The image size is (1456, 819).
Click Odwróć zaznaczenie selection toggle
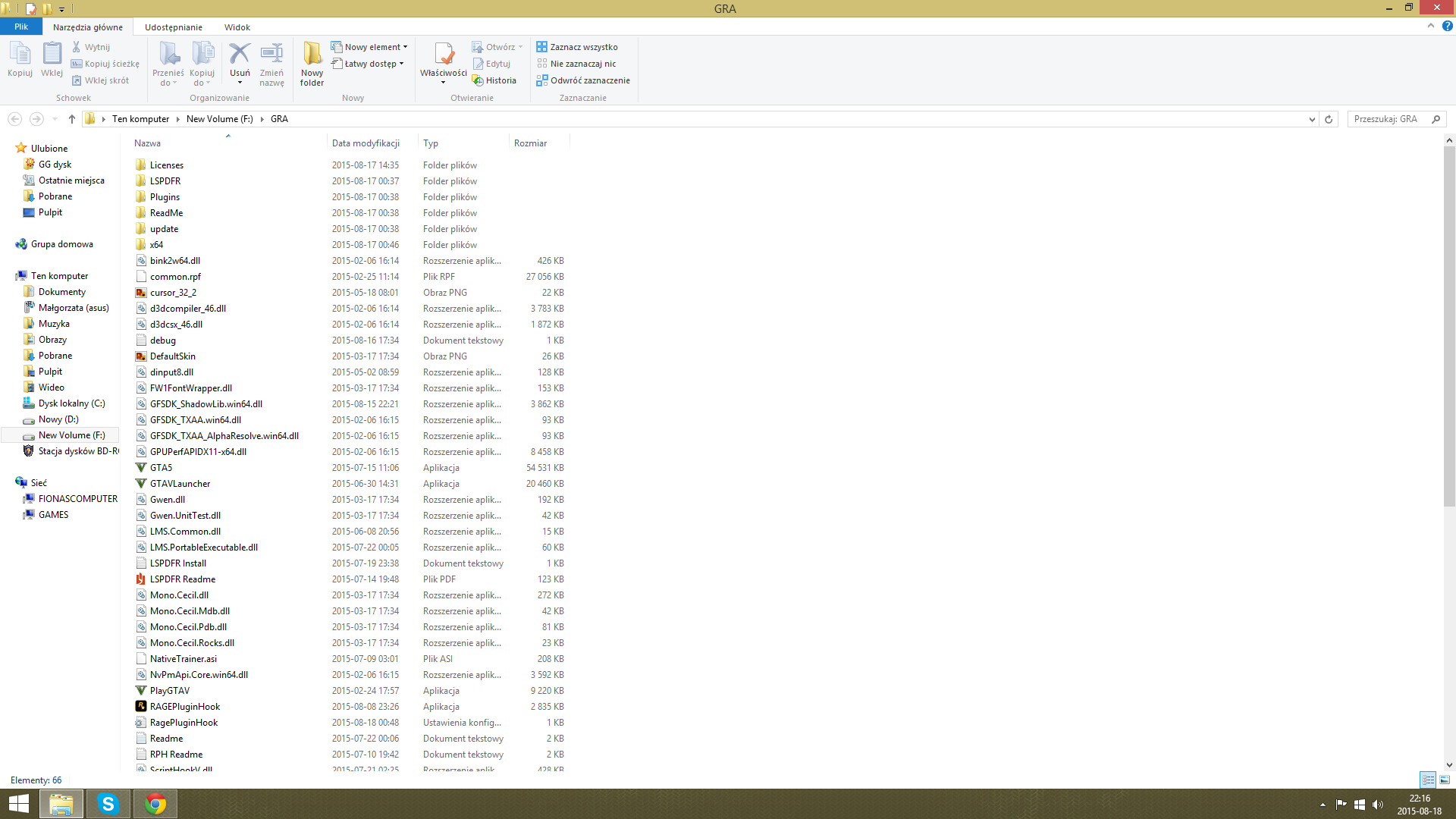(x=583, y=80)
